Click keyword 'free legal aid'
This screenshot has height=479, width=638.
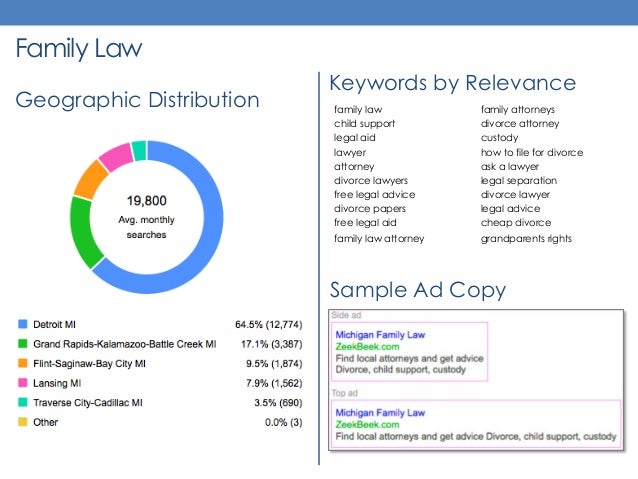tap(365, 223)
